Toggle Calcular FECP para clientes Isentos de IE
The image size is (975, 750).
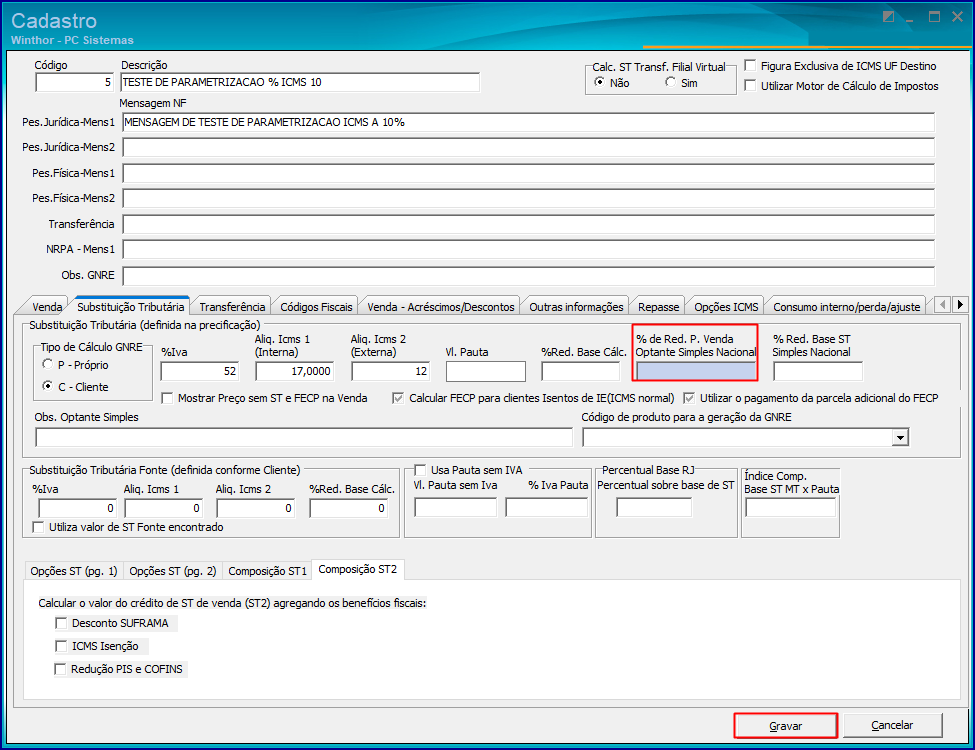tap(398, 398)
